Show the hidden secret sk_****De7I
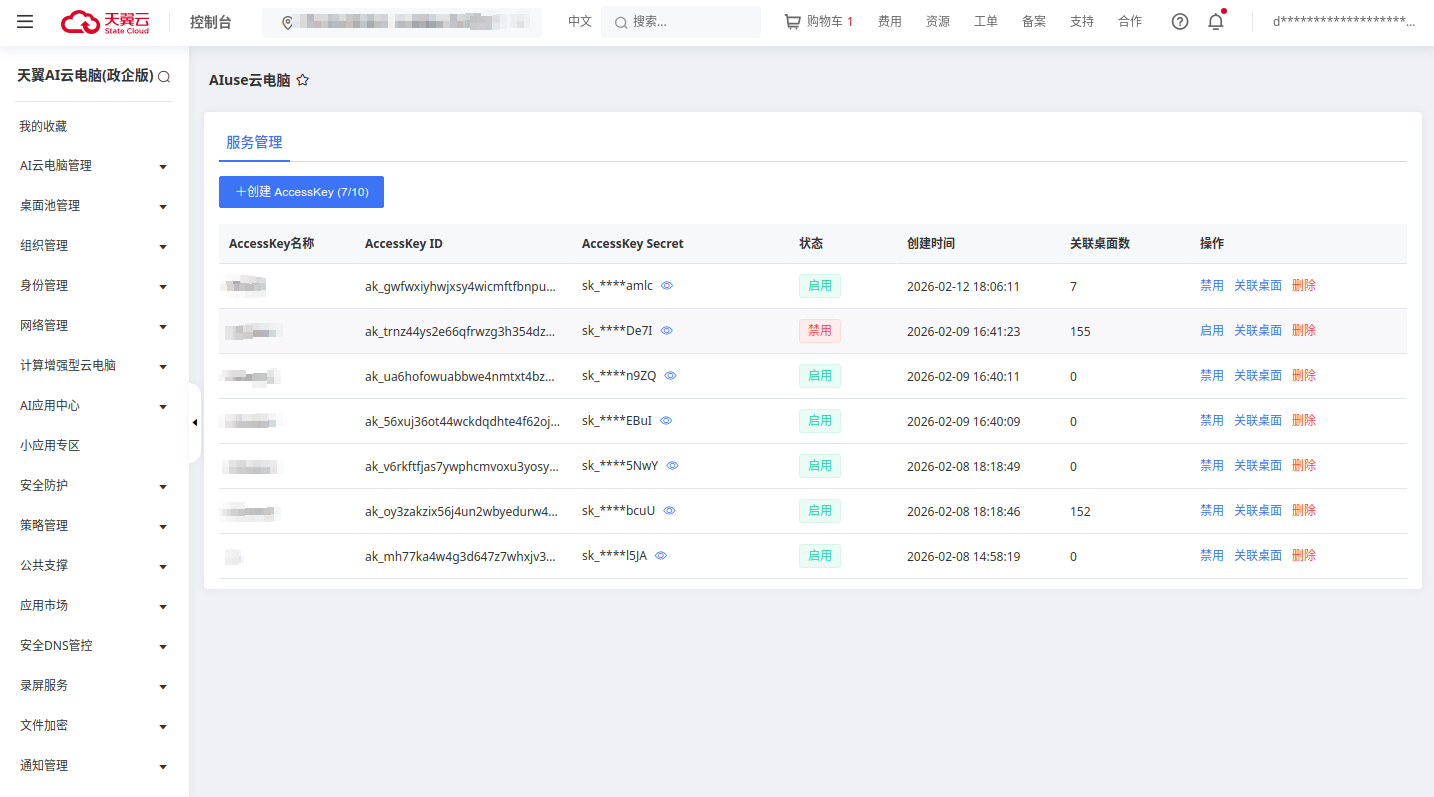Viewport: 1434px width, 797px height. [x=667, y=331]
